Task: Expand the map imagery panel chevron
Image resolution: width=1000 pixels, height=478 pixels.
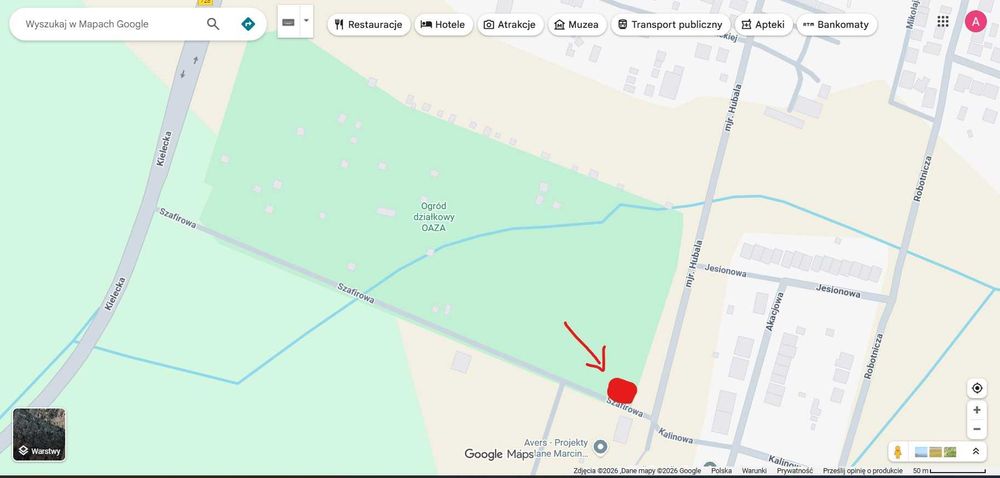Action: pos(975,452)
